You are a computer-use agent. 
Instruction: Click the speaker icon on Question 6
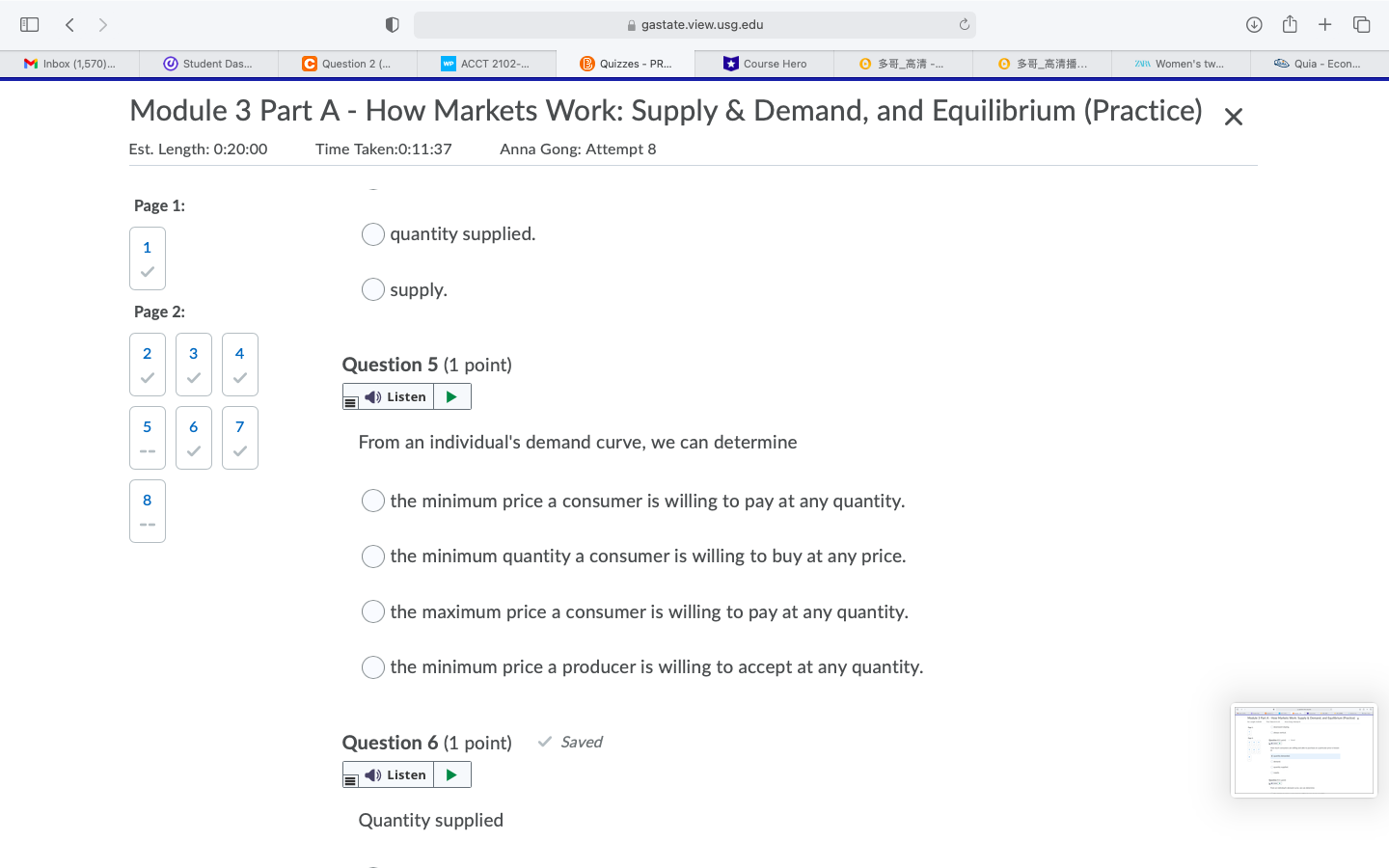coord(371,774)
